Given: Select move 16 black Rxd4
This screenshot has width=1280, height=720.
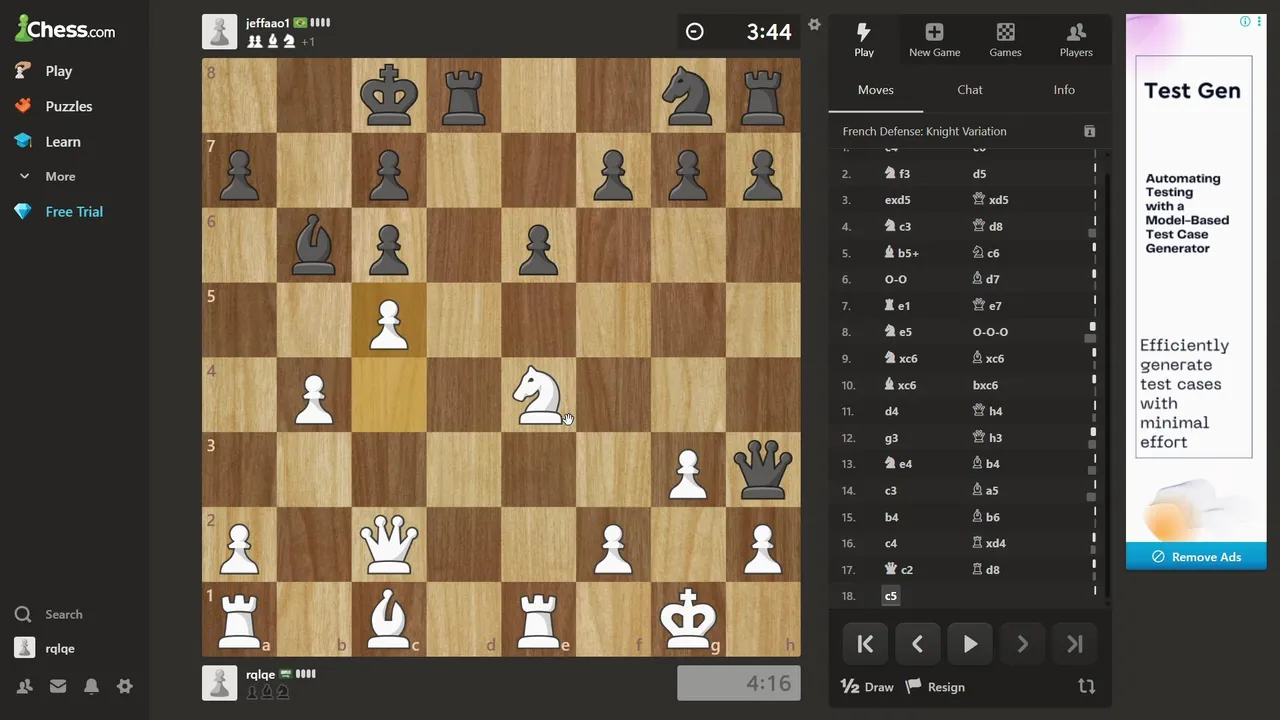Looking at the screenshot, I should [x=990, y=543].
